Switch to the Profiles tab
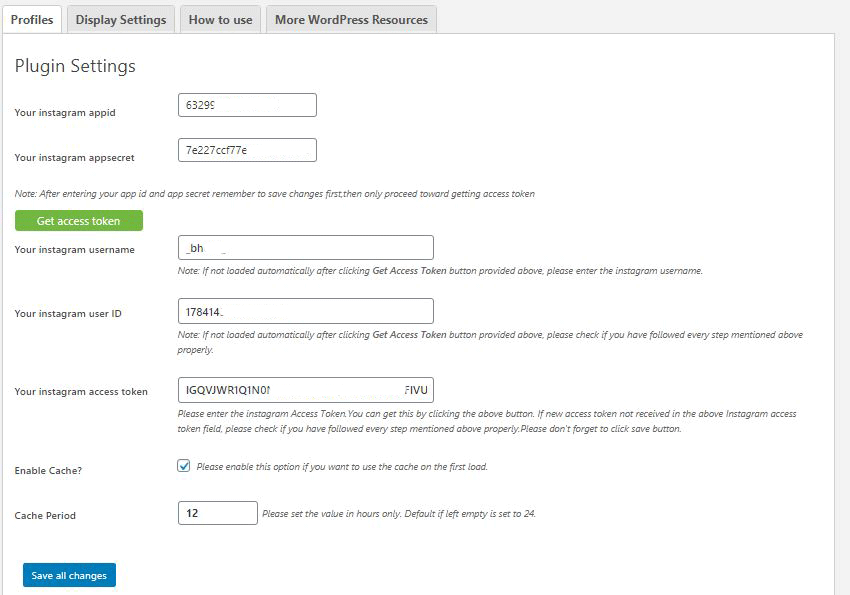This screenshot has width=850, height=595. point(32,20)
